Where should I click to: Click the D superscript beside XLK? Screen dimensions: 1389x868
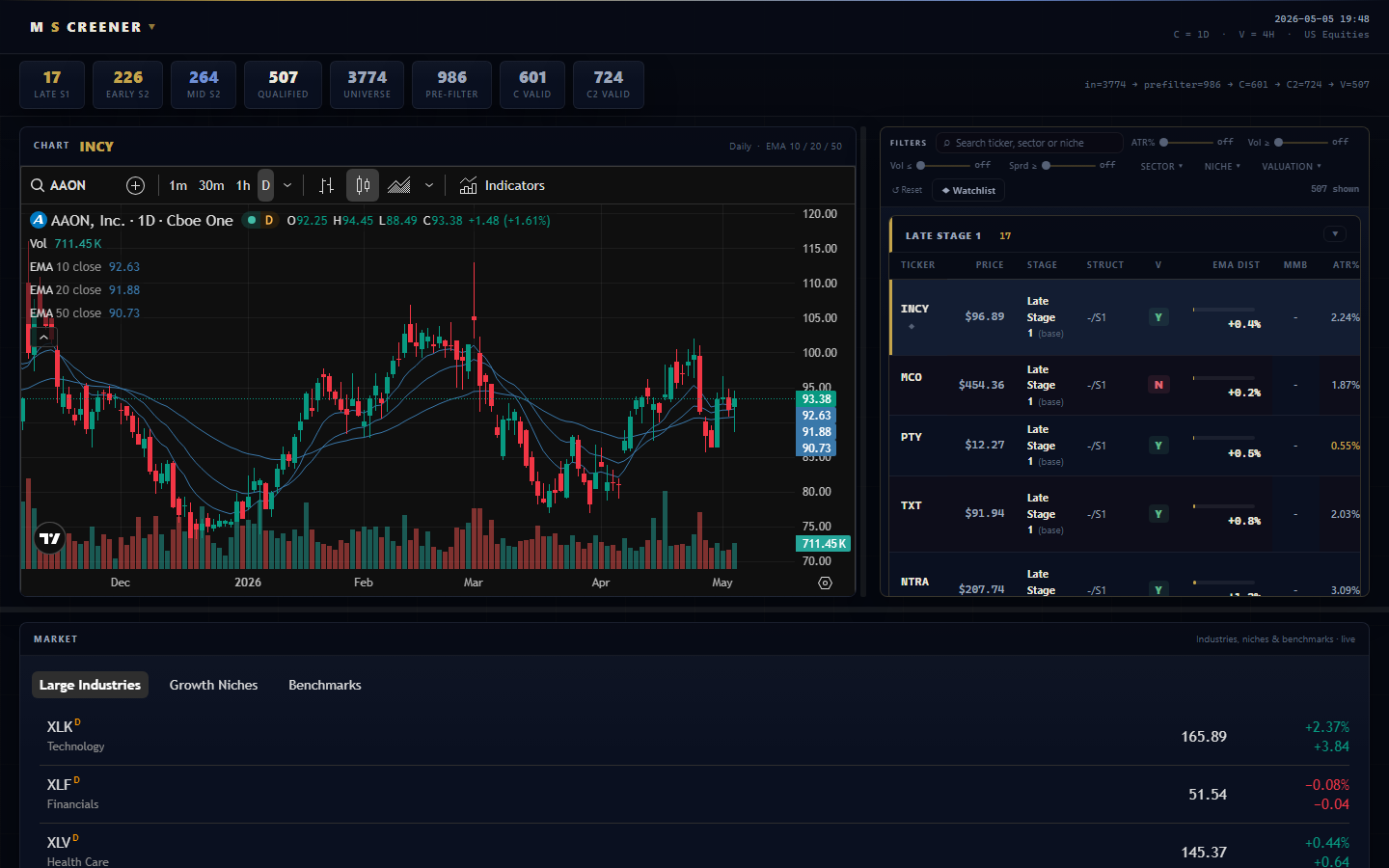(x=77, y=721)
